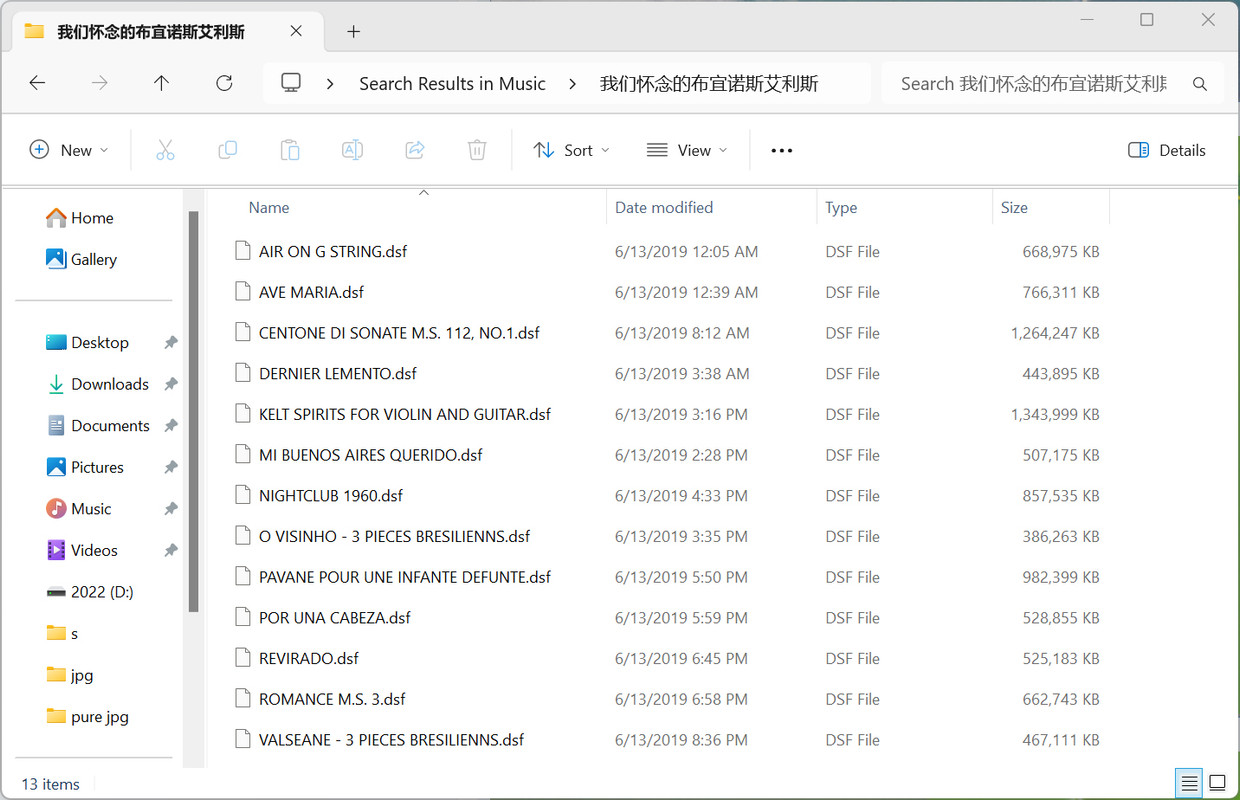Click the Paste clipboard icon
The image size is (1240, 800).
coord(290,150)
